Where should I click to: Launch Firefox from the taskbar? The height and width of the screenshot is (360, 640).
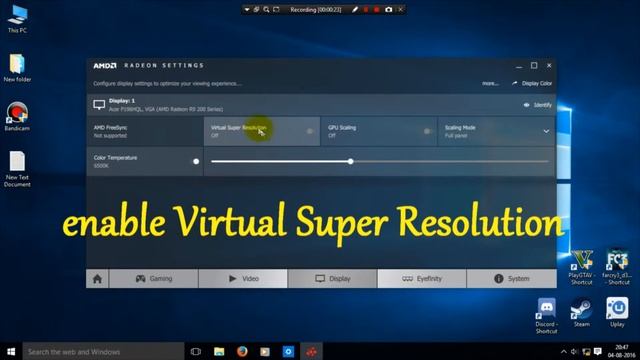tap(242, 351)
